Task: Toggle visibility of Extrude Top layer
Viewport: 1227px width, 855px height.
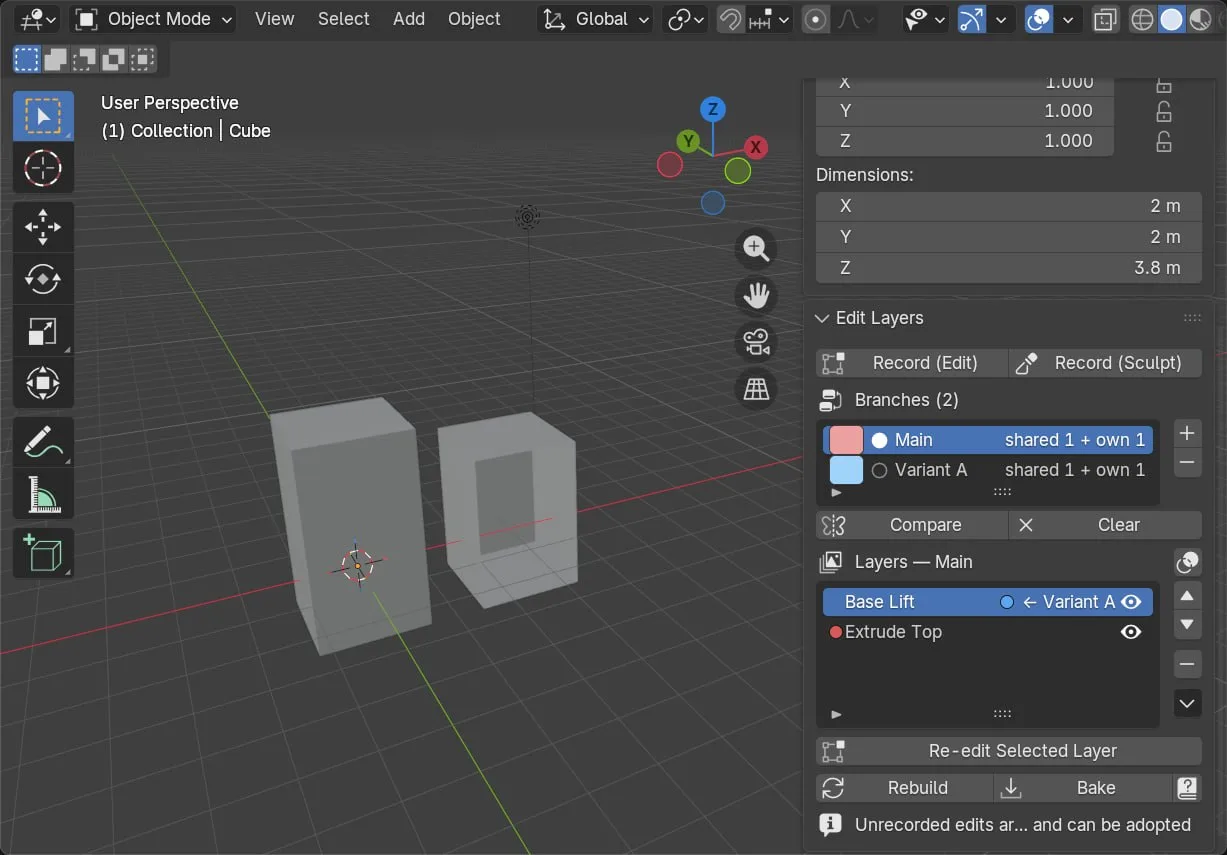Action: [1131, 632]
